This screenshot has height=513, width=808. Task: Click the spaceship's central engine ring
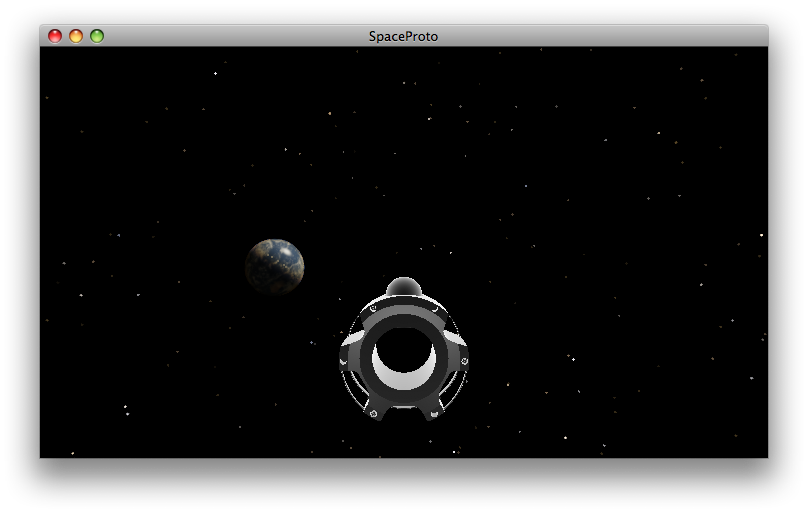(x=404, y=358)
